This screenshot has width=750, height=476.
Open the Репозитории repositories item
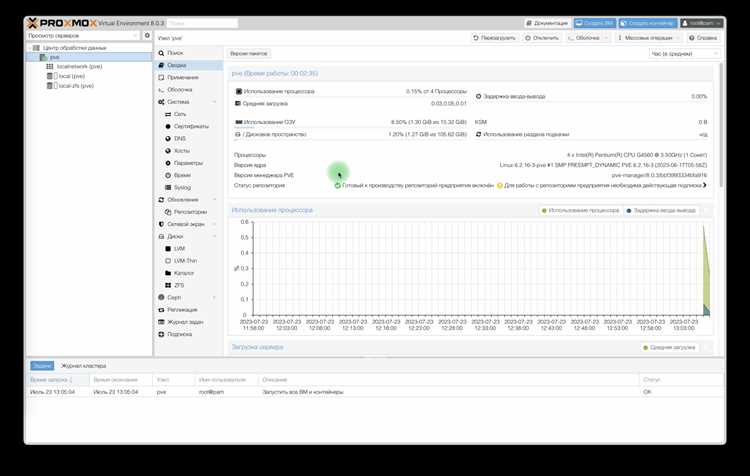click(188, 212)
